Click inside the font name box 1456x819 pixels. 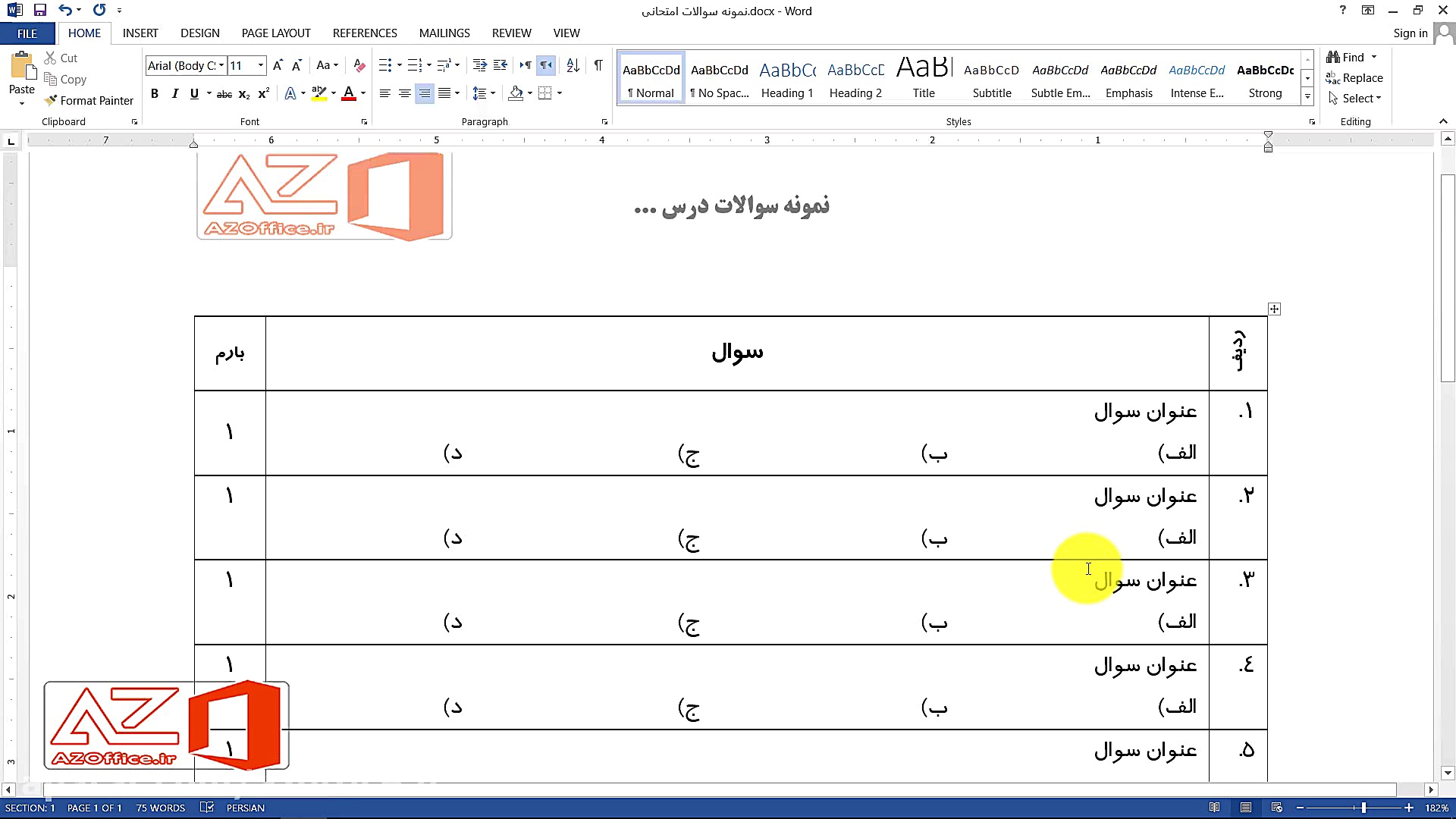pos(180,65)
